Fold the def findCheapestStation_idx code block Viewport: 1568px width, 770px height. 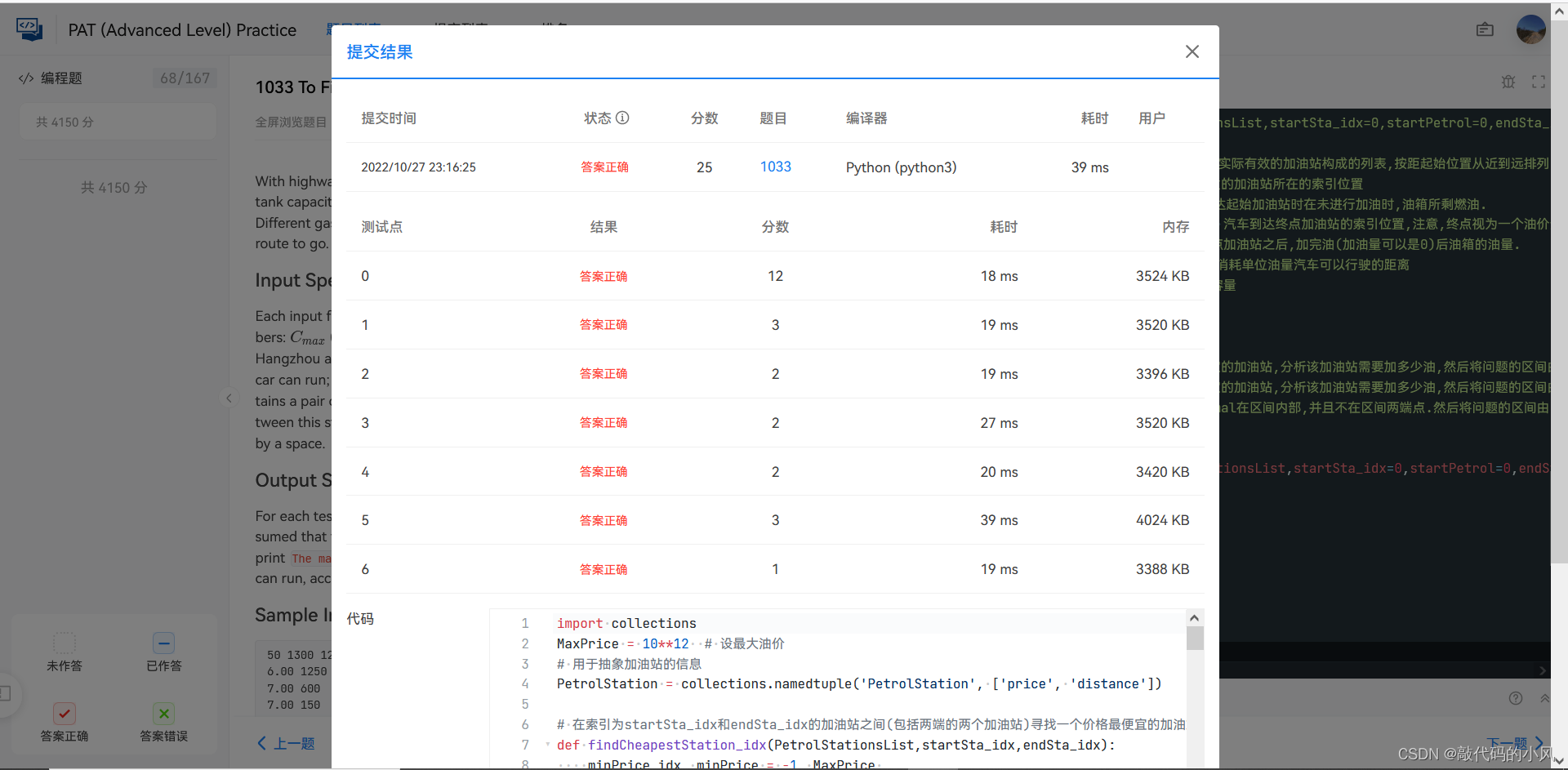[x=547, y=745]
